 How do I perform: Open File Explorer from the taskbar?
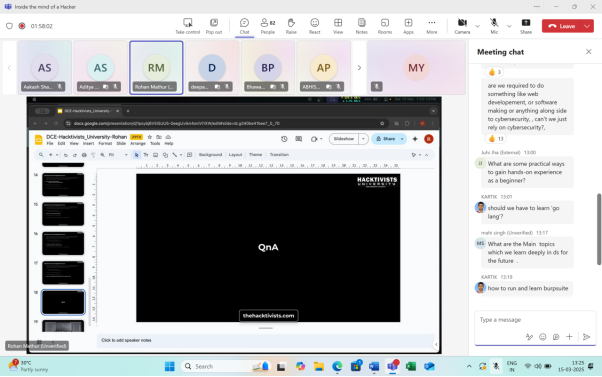319,367
